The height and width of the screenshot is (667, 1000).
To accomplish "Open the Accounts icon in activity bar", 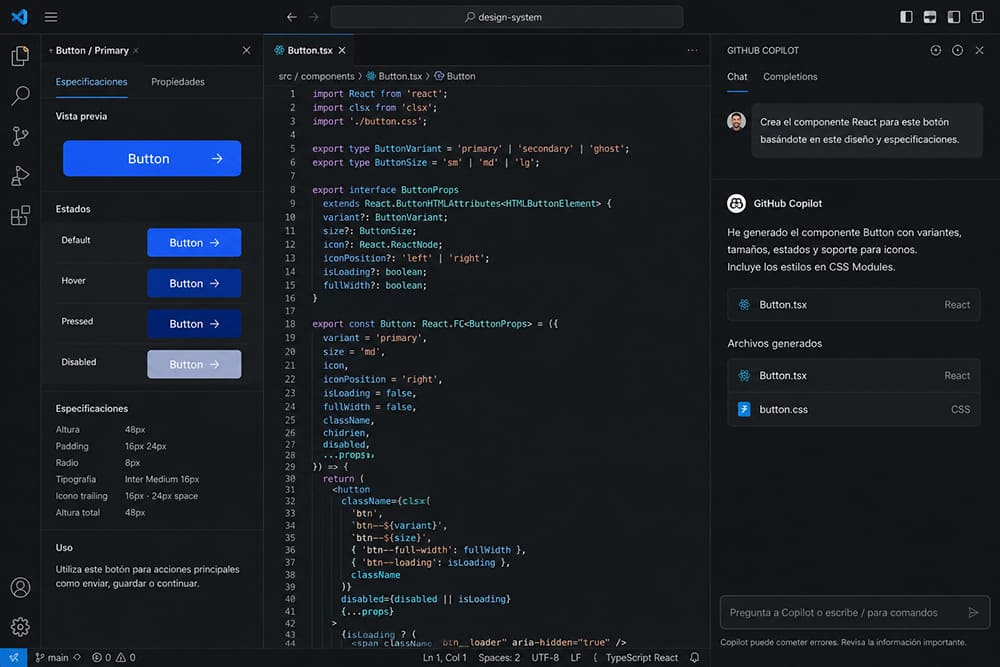I will (20, 587).
